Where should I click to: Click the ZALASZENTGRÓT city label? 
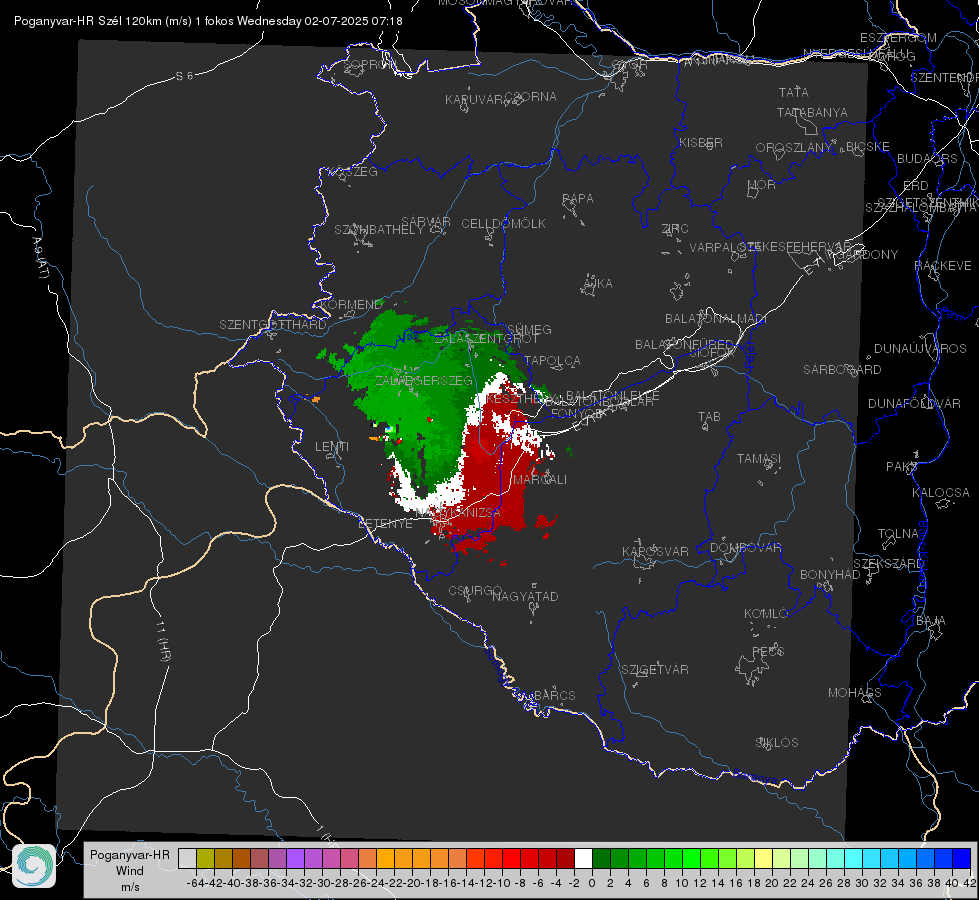[x=486, y=339]
